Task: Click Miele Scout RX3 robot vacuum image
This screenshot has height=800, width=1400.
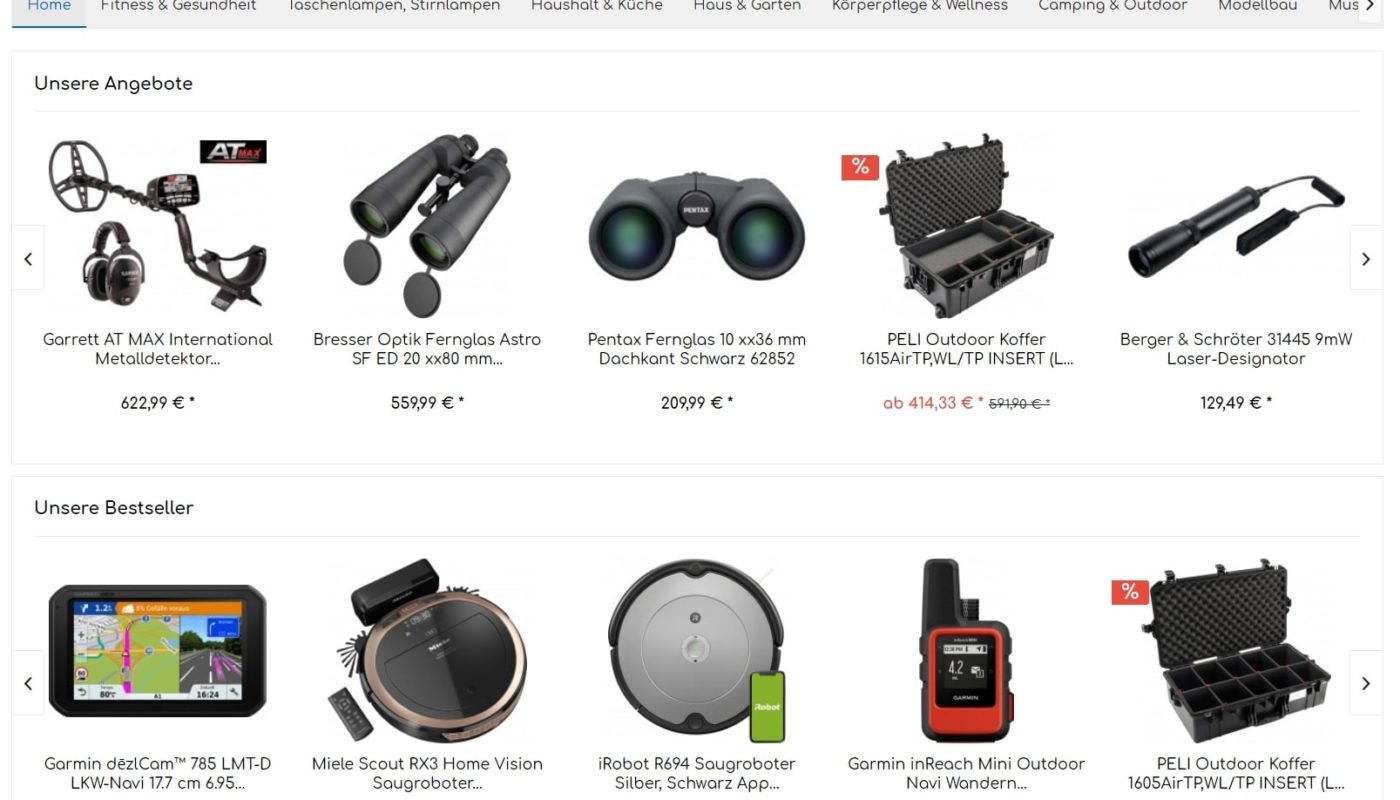Action: [427, 651]
